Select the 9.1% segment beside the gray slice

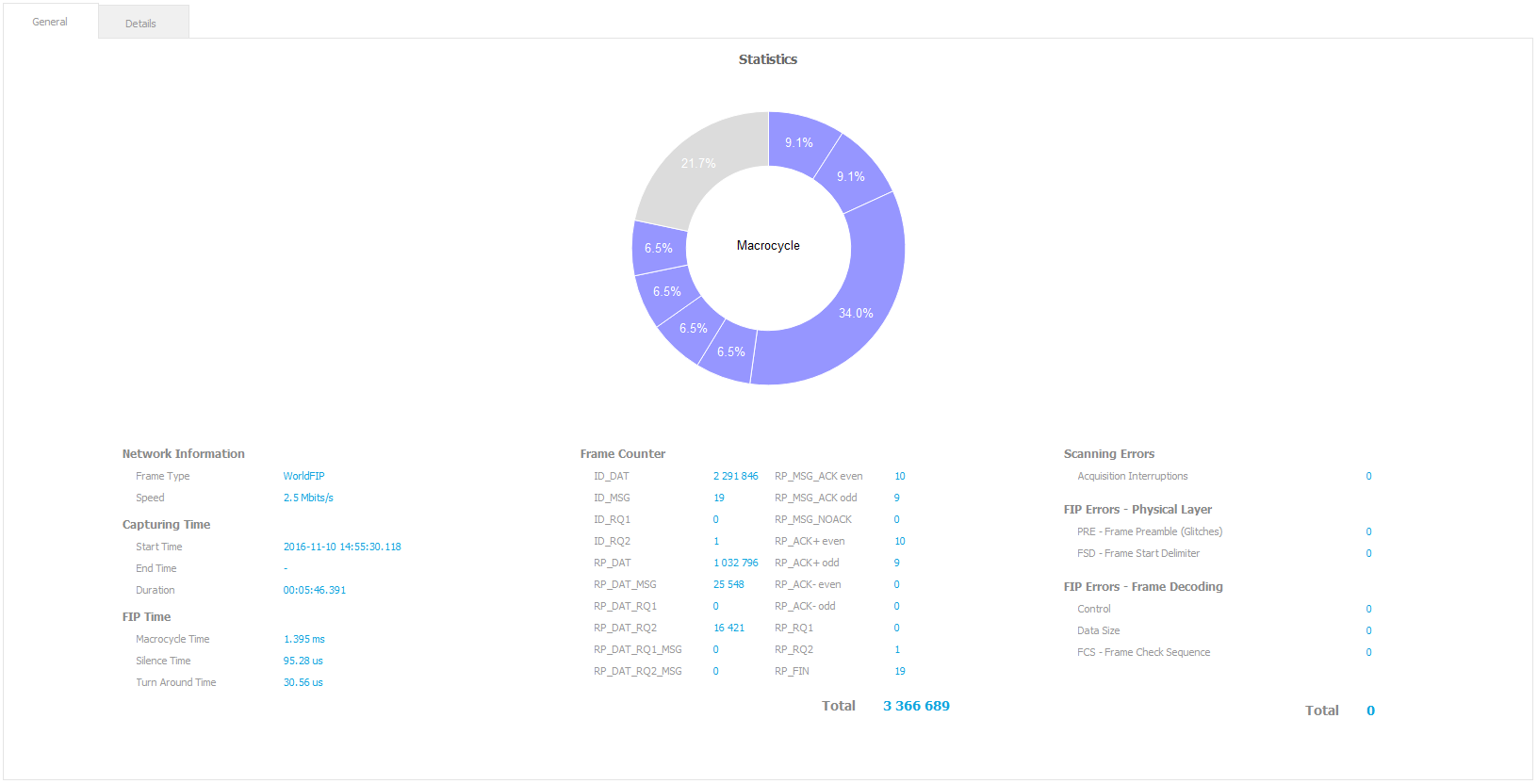click(799, 142)
